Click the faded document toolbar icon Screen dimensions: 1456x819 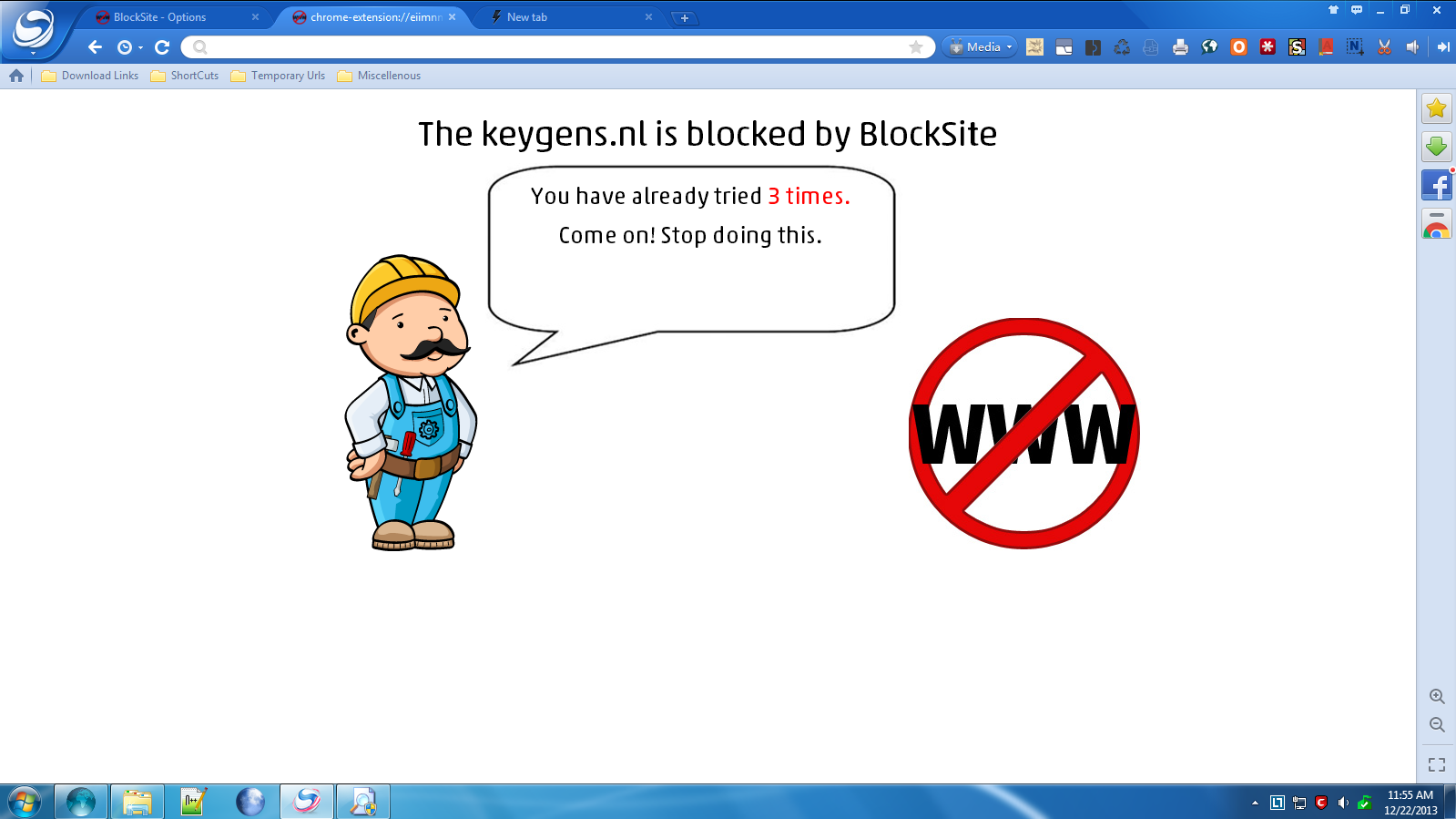point(1151,47)
